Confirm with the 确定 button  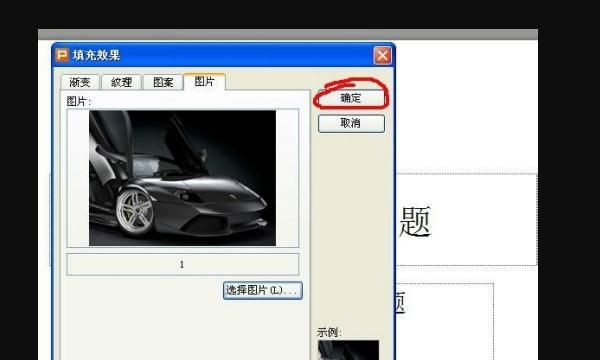[351, 98]
